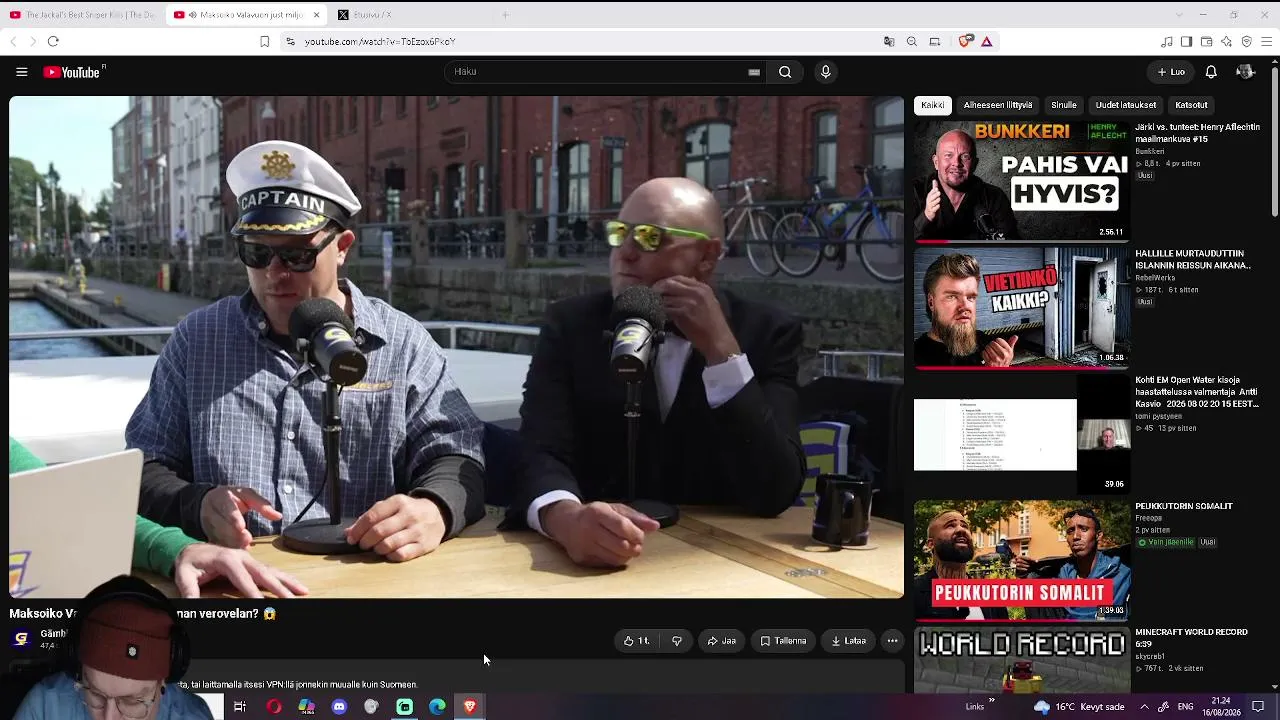Viewport: 1280px width, 720px height.
Task: Open Task View on the taskbar
Action: tap(240, 707)
